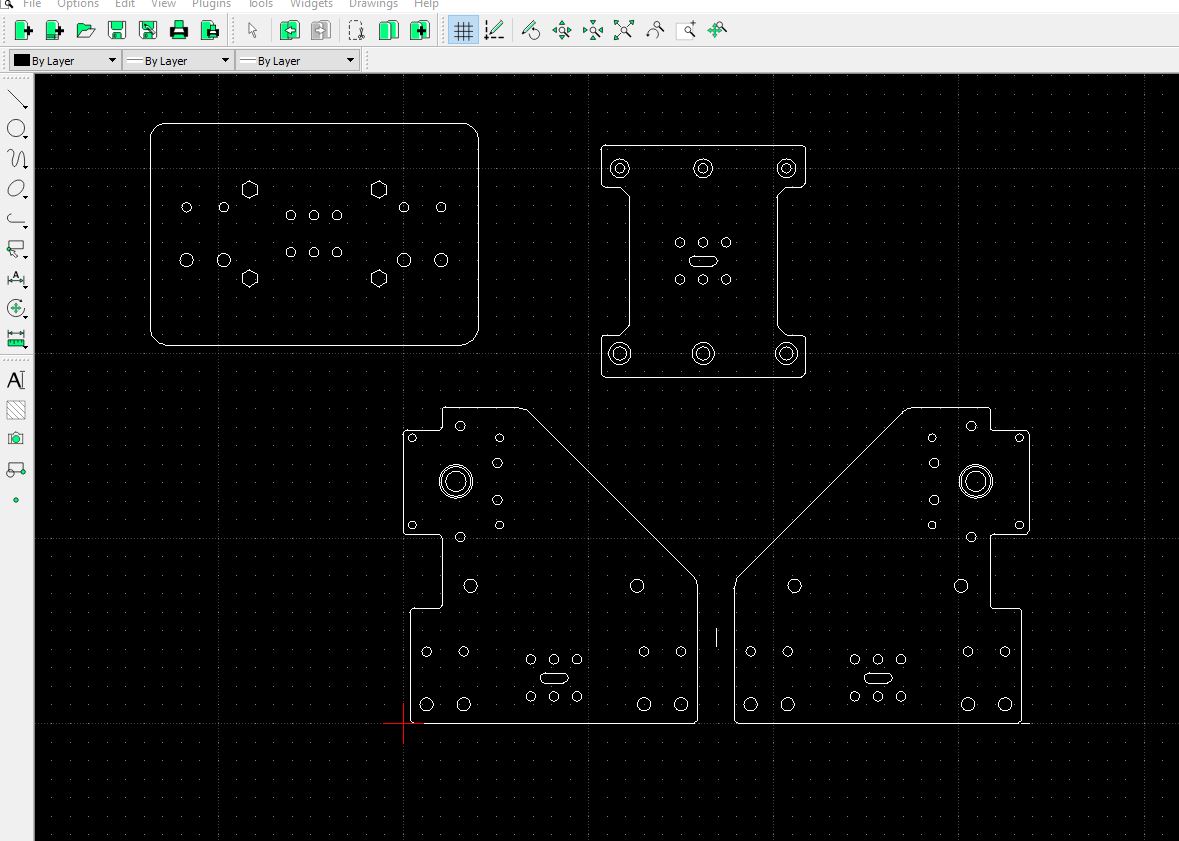This screenshot has width=1179, height=841.
Task: Choose the Ellipse tool in left toolbar
Action: [16, 189]
